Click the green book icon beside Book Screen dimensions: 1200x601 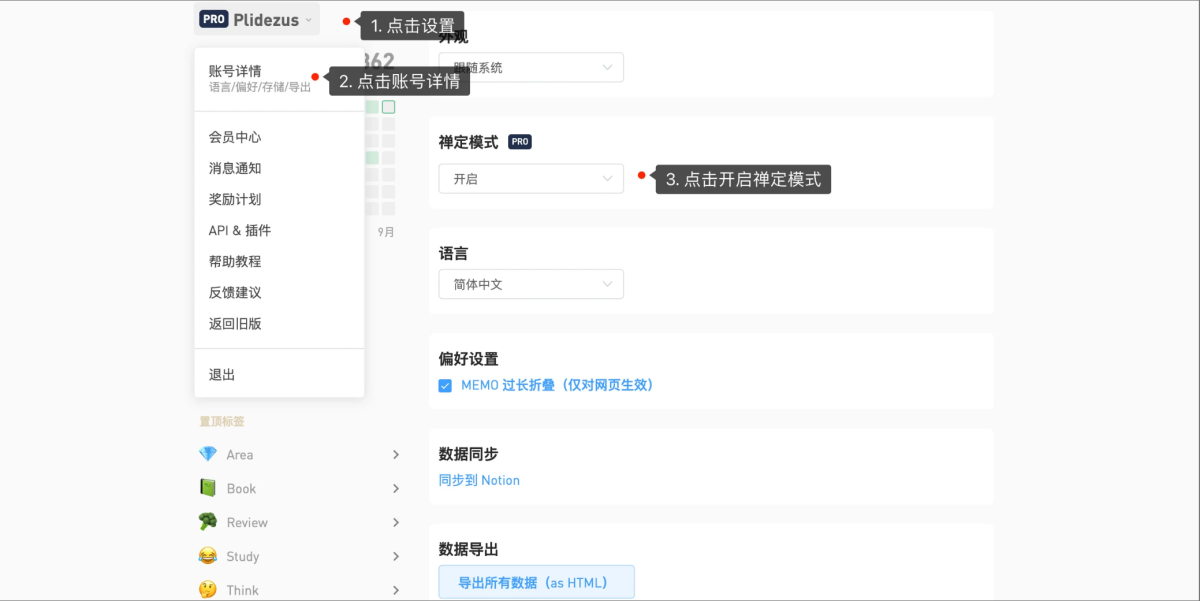(x=208, y=488)
